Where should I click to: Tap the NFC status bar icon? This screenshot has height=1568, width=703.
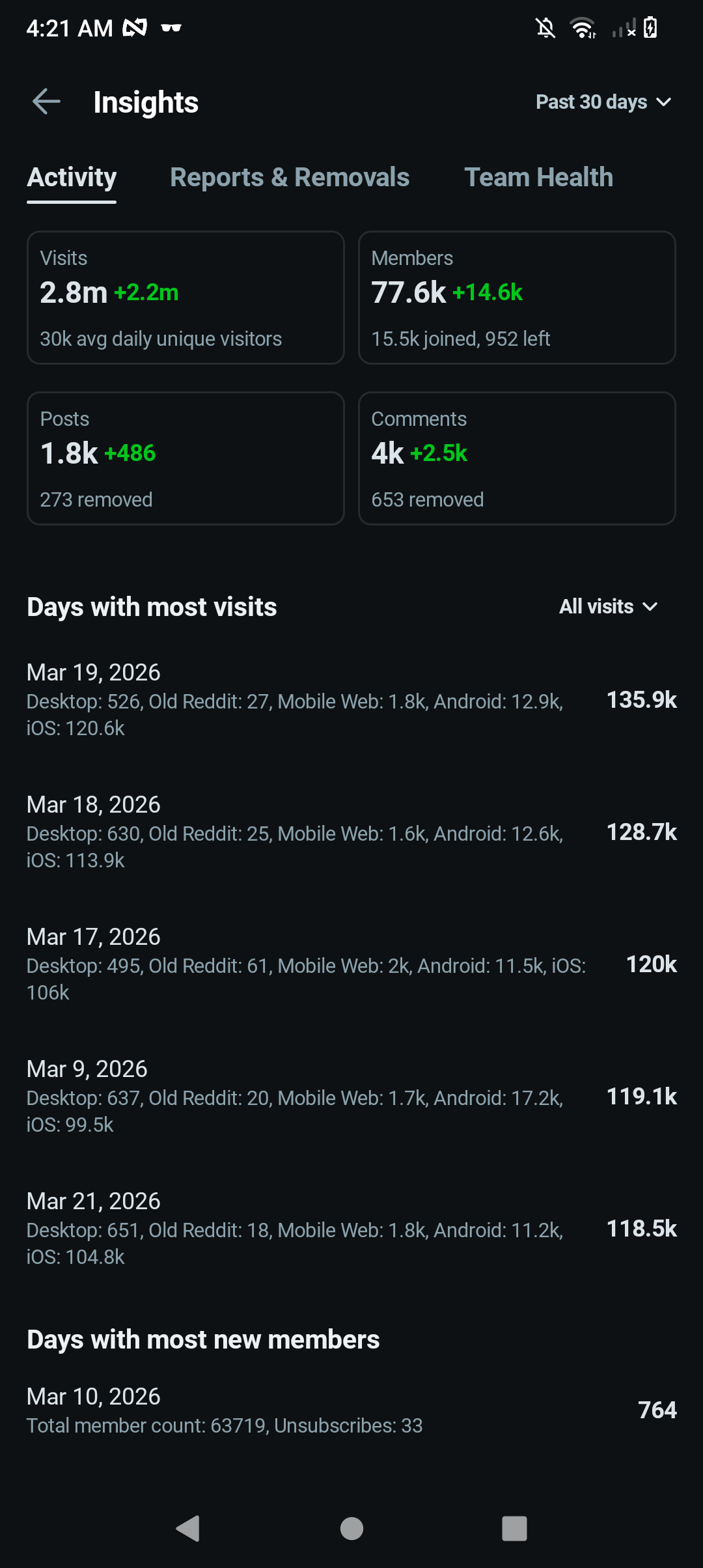coord(135,28)
